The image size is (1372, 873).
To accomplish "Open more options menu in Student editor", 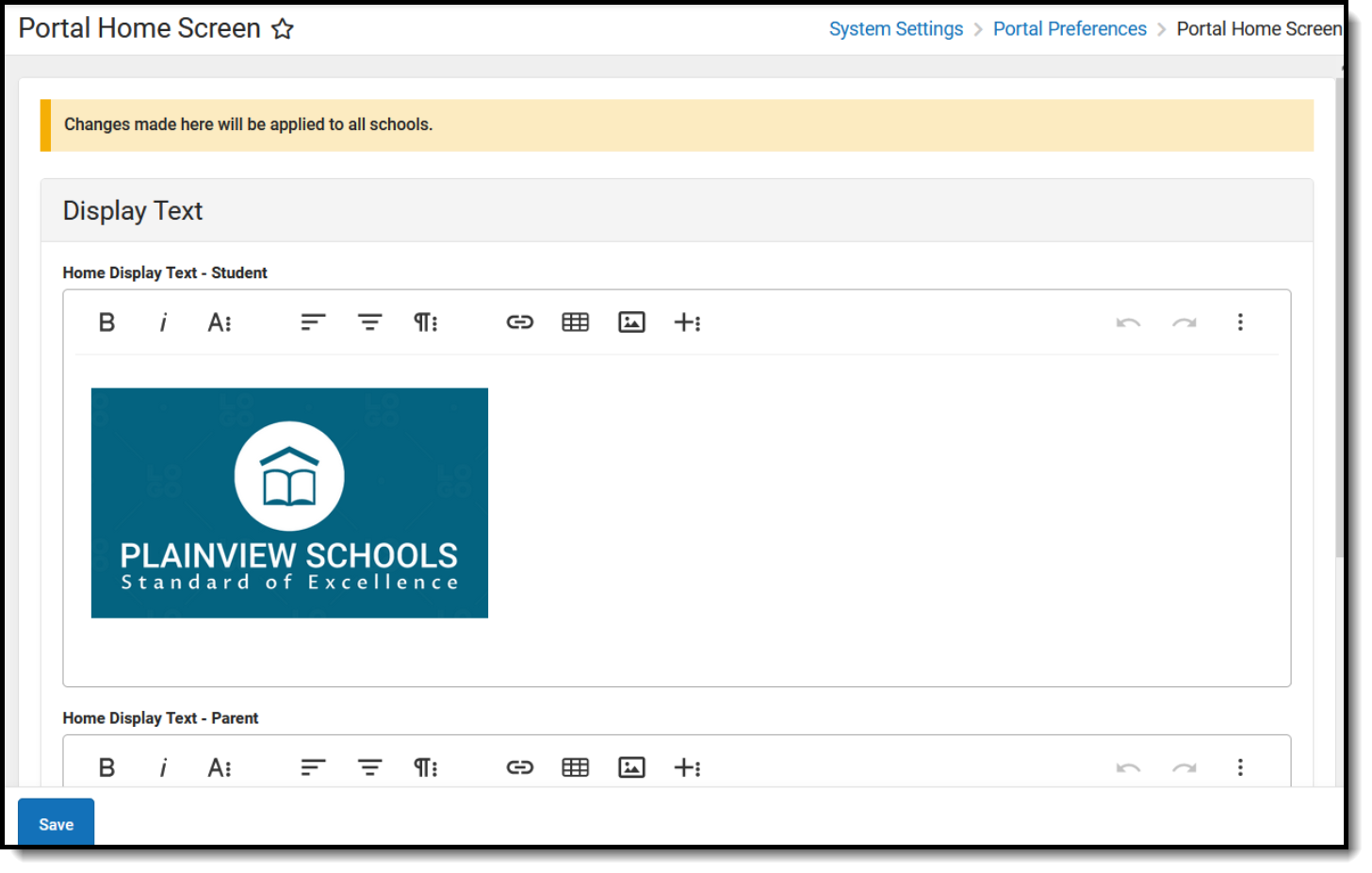I will [x=1240, y=322].
